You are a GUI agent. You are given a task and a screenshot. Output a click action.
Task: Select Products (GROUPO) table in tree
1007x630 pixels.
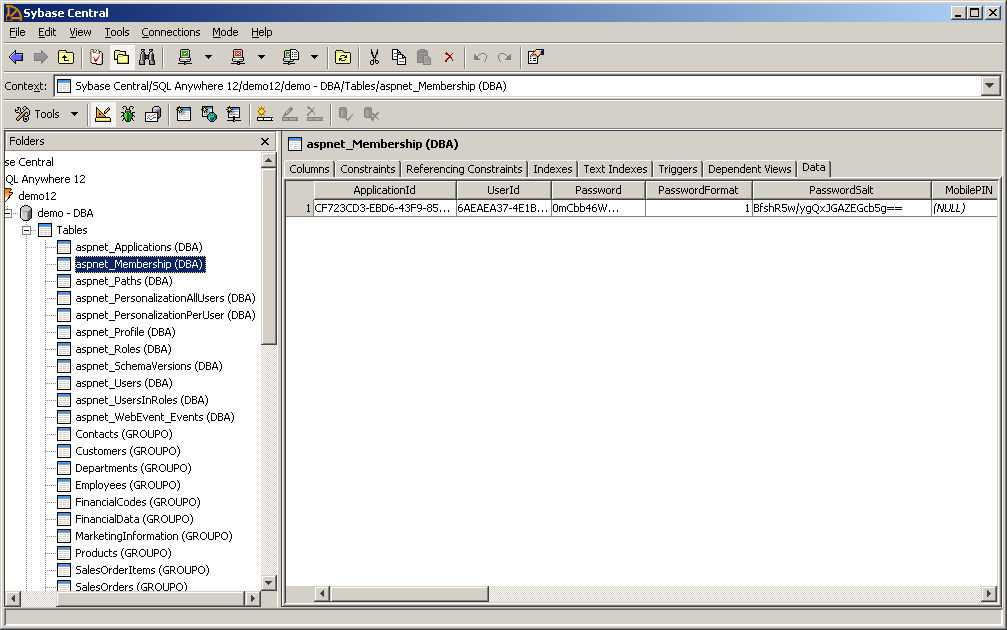coord(123,554)
